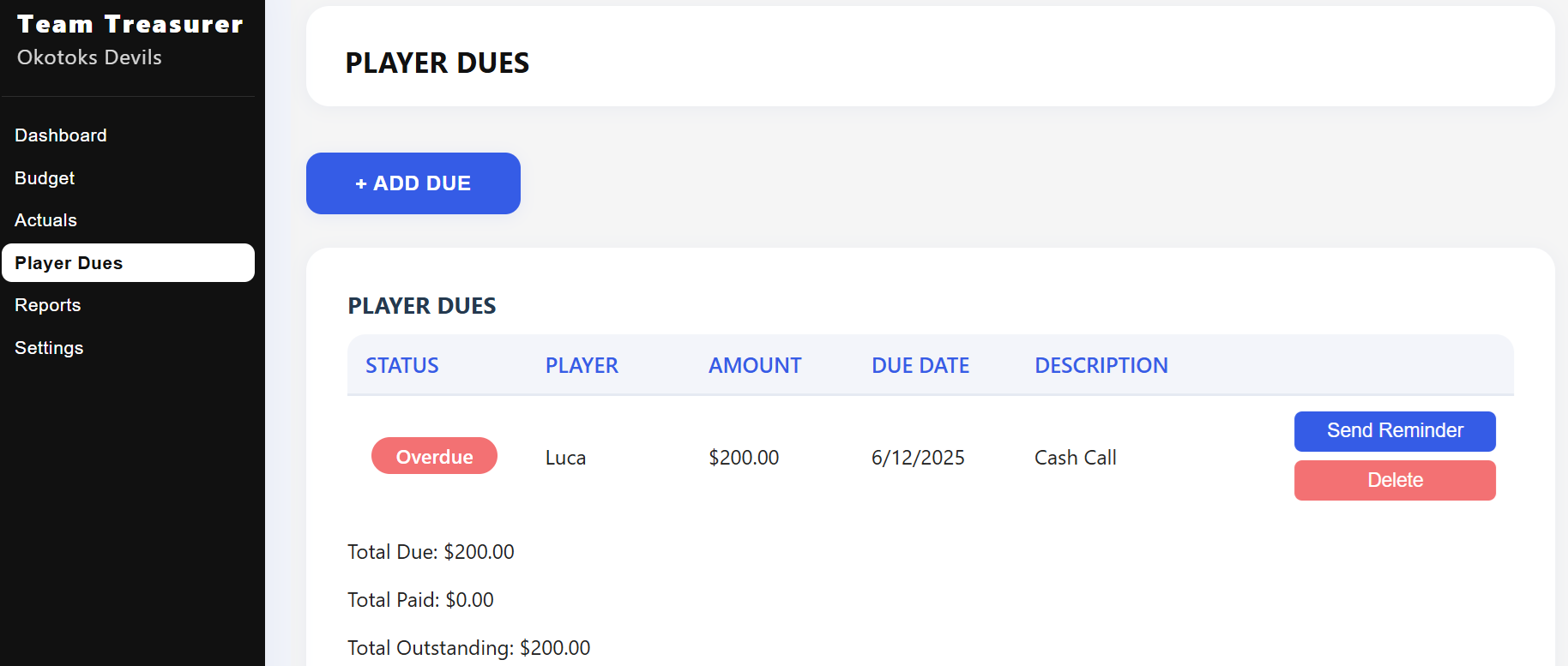
Task: Open the Dashboard page
Action: [60, 135]
